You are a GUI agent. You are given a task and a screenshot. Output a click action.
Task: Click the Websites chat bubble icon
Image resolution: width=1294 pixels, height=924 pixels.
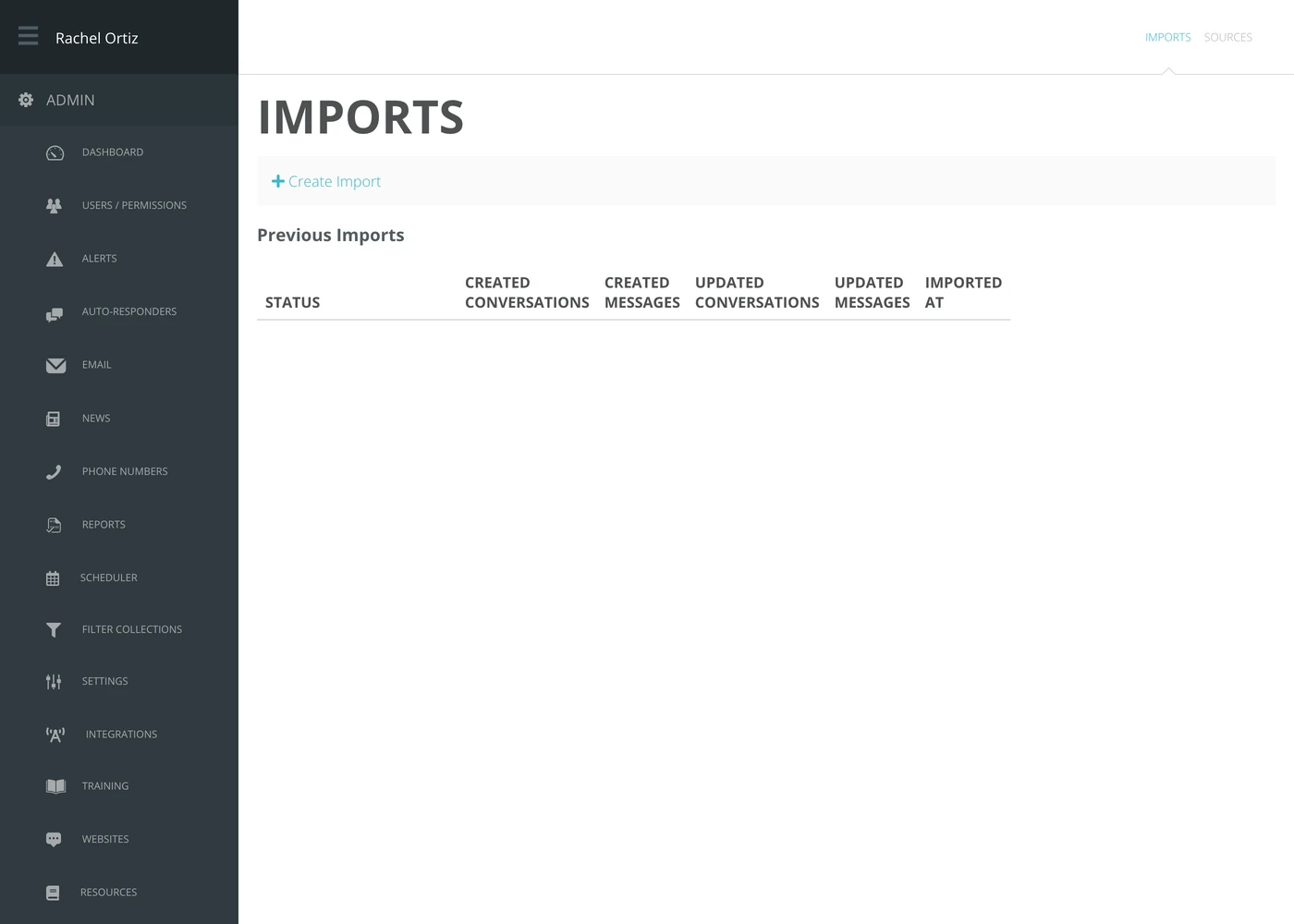click(x=54, y=840)
